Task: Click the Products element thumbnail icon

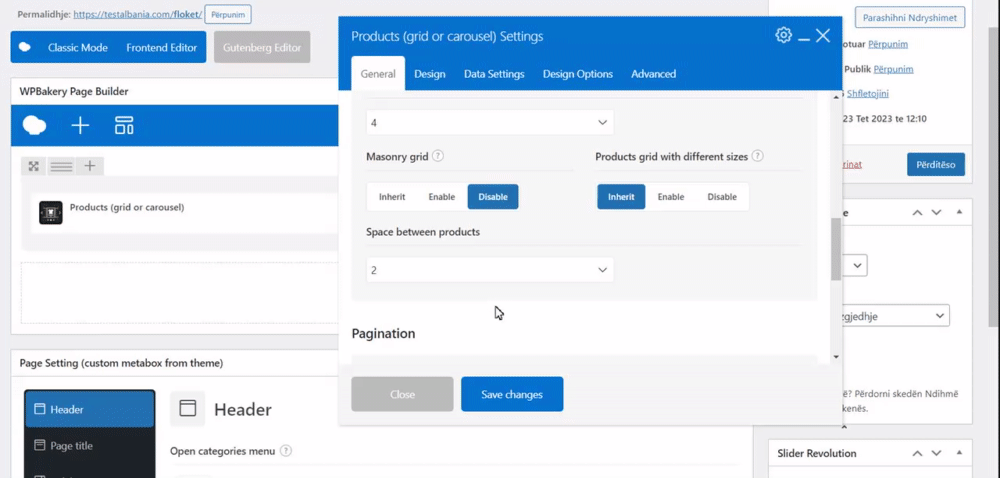Action: click(x=51, y=212)
